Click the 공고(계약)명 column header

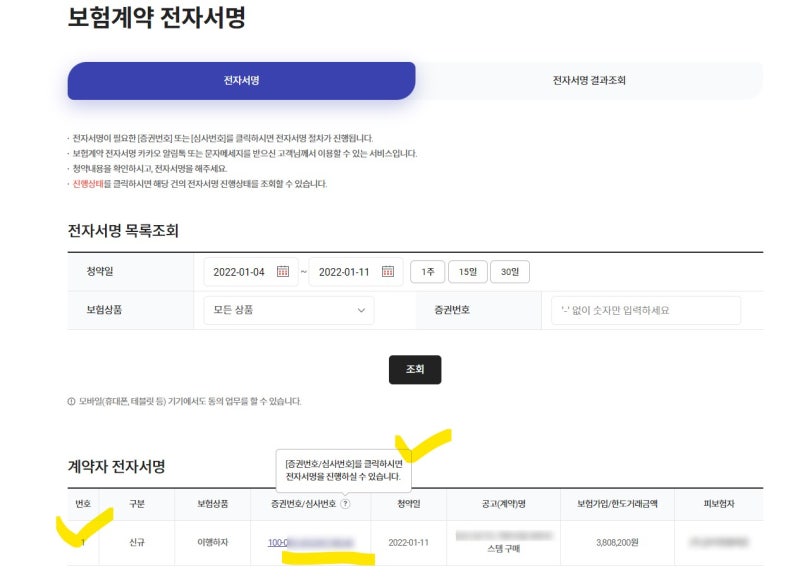coord(504,504)
